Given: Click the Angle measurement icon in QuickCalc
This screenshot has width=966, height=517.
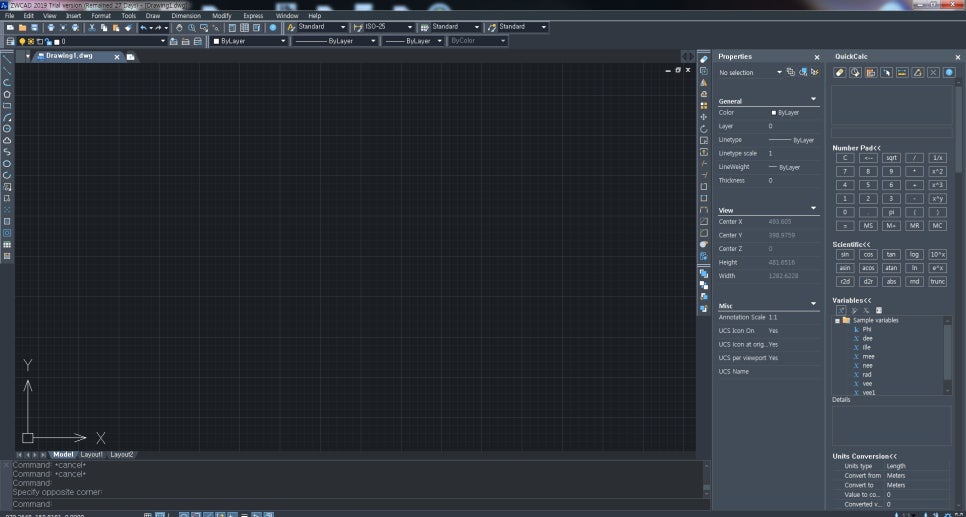Looking at the screenshot, I should [x=918, y=73].
